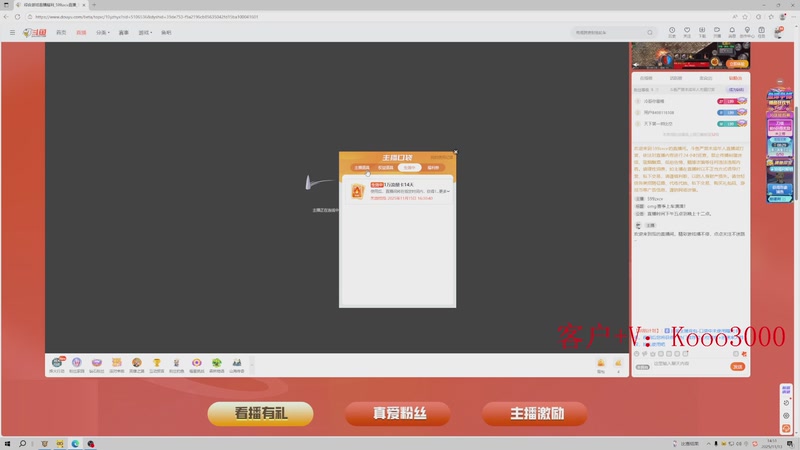This screenshot has height=450, width=800.
Task: Open the game ad thumbnail above chat
Action: [690, 56]
